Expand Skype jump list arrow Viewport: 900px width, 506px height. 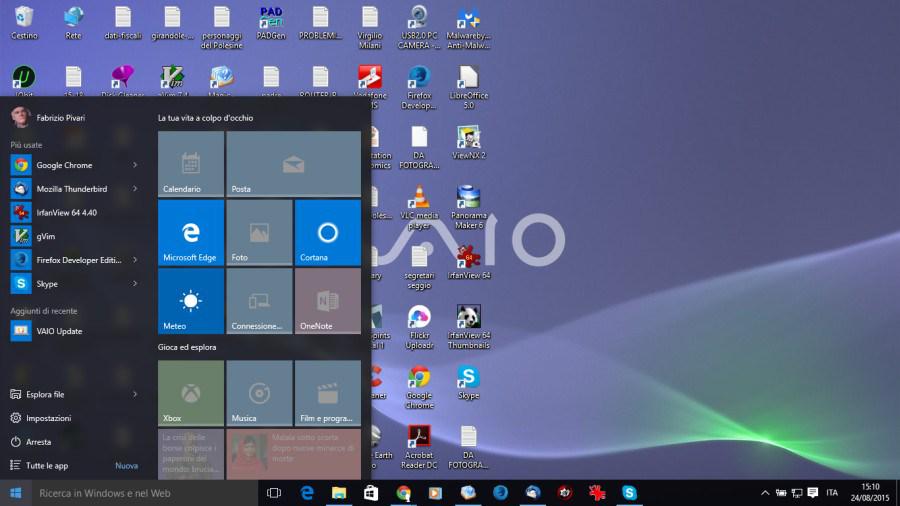(x=135, y=283)
